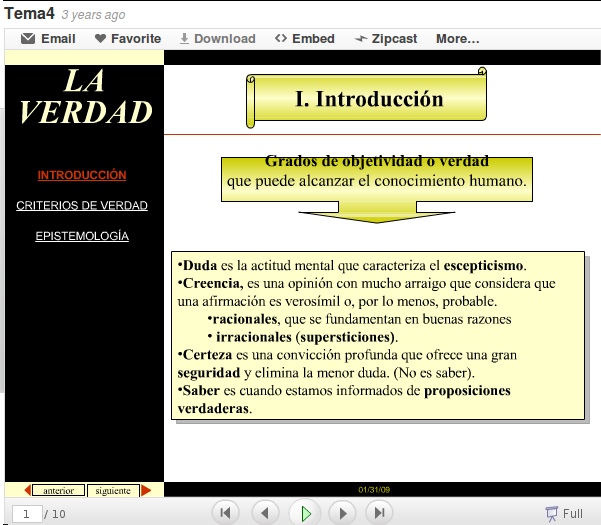The image size is (601, 525).
Task: Play the slideshow with green button
Action: tap(304, 513)
